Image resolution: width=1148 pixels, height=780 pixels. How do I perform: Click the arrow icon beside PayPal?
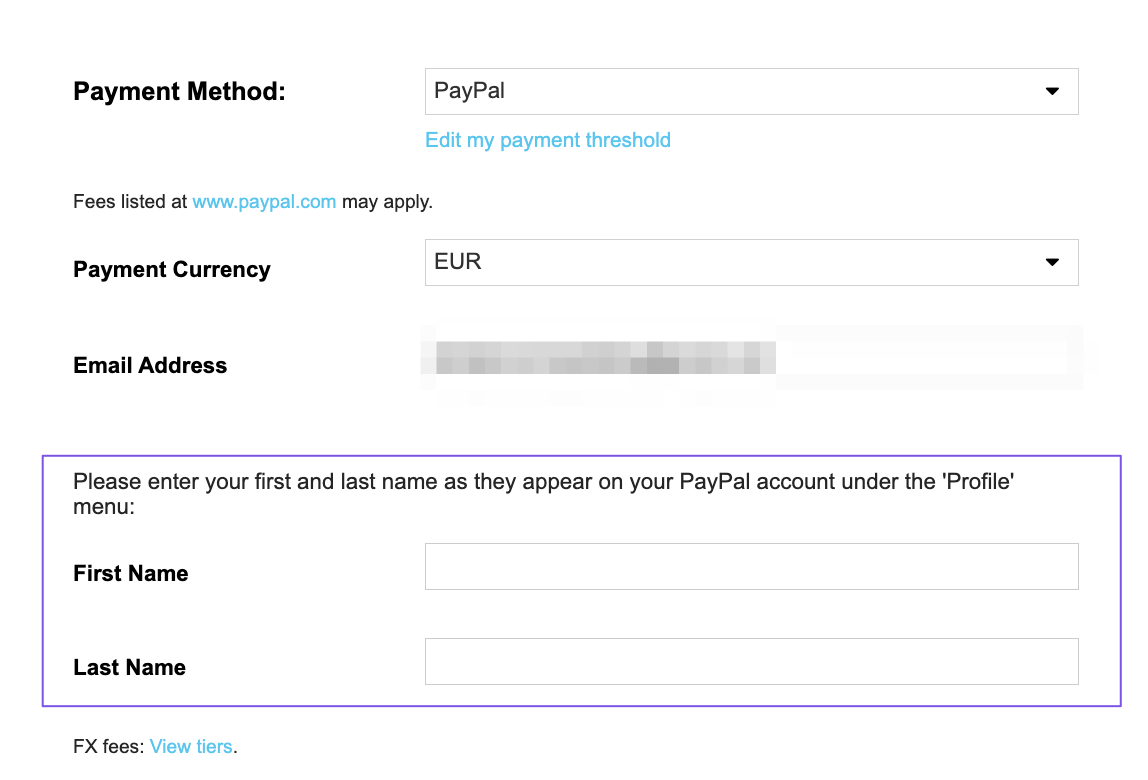[x=1052, y=91]
